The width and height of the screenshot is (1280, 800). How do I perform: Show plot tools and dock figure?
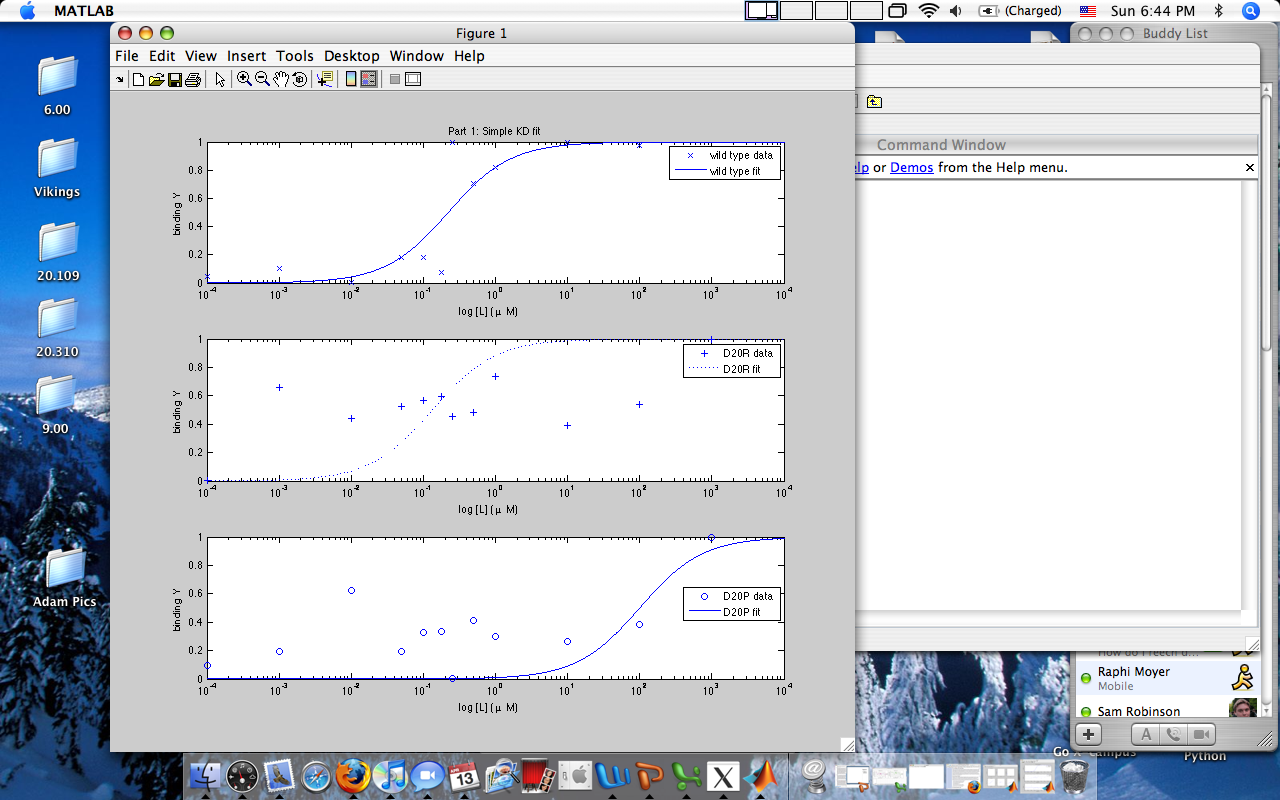click(x=413, y=80)
